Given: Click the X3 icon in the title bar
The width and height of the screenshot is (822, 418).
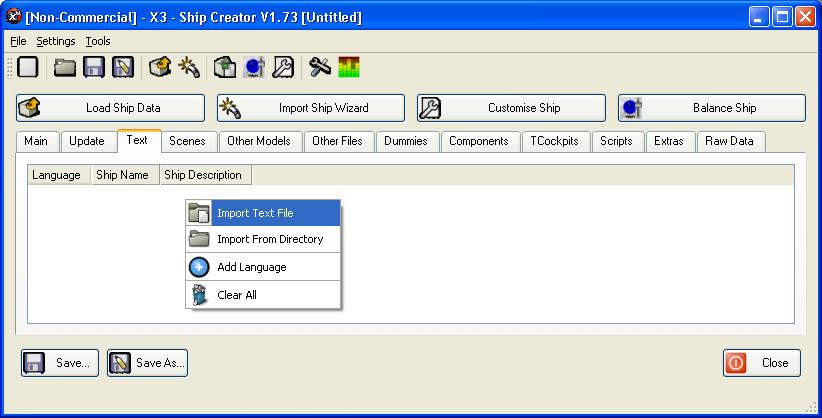Looking at the screenshot, I should pos(14,17).
